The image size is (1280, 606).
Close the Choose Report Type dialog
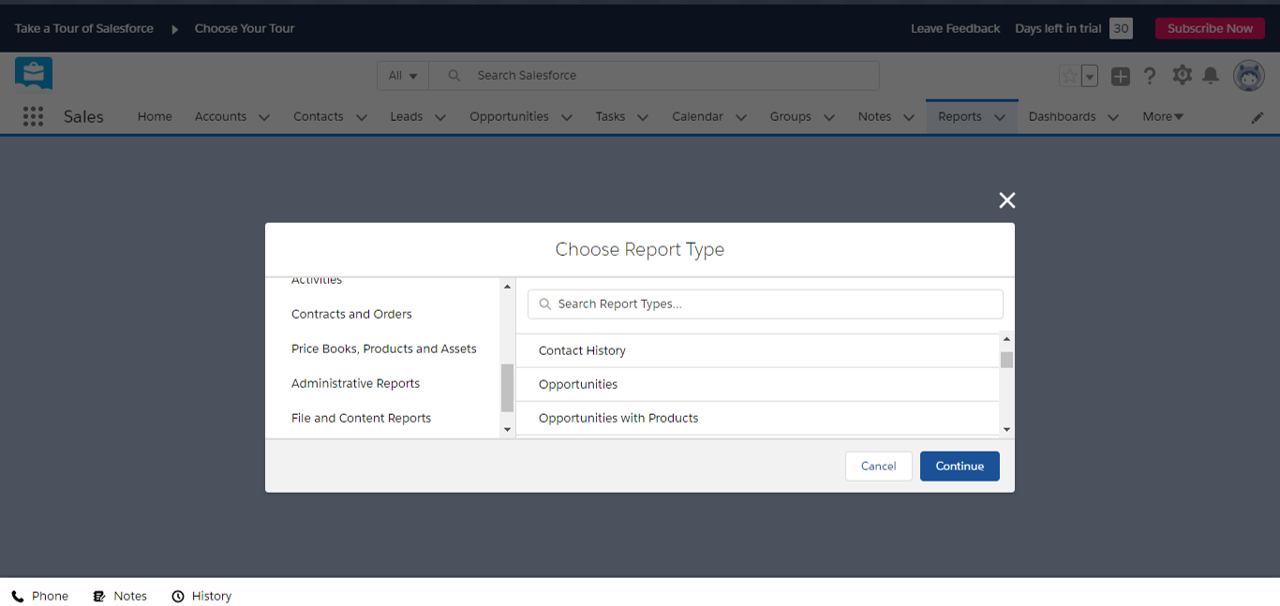pos(1007,200)
